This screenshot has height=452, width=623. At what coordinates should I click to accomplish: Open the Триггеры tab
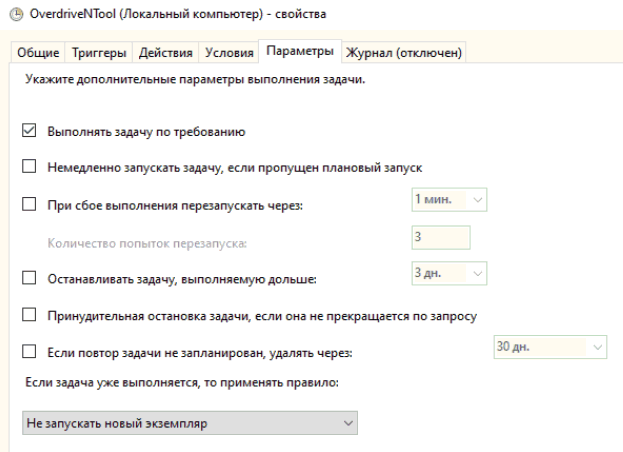point(99,52)
